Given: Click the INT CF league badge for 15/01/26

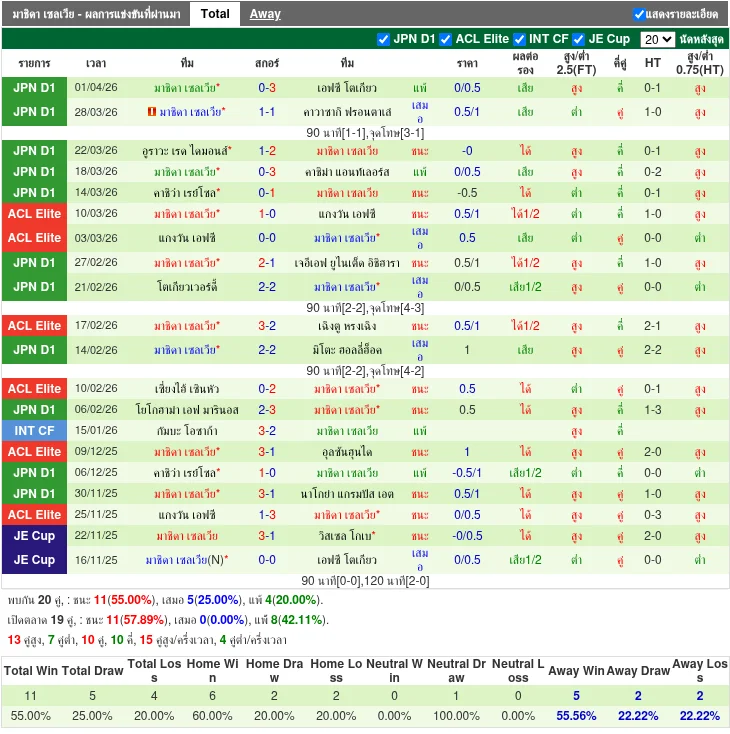Looking at the screenshot, I should (x=35, y=430).
